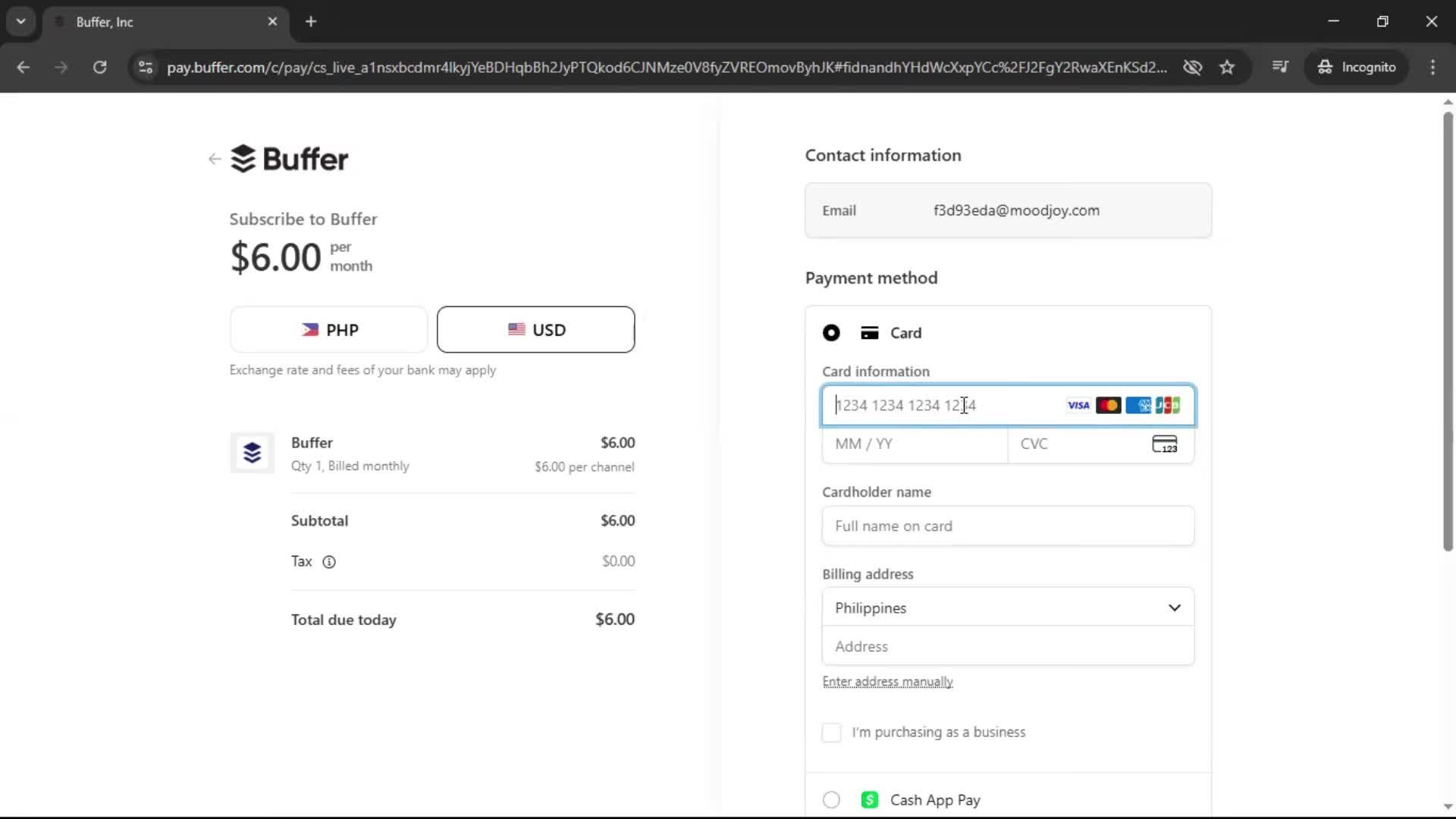The image size is (1456, 819).
Task: Click the card graphic inside the CVC field
Action: click(1165, 444)
